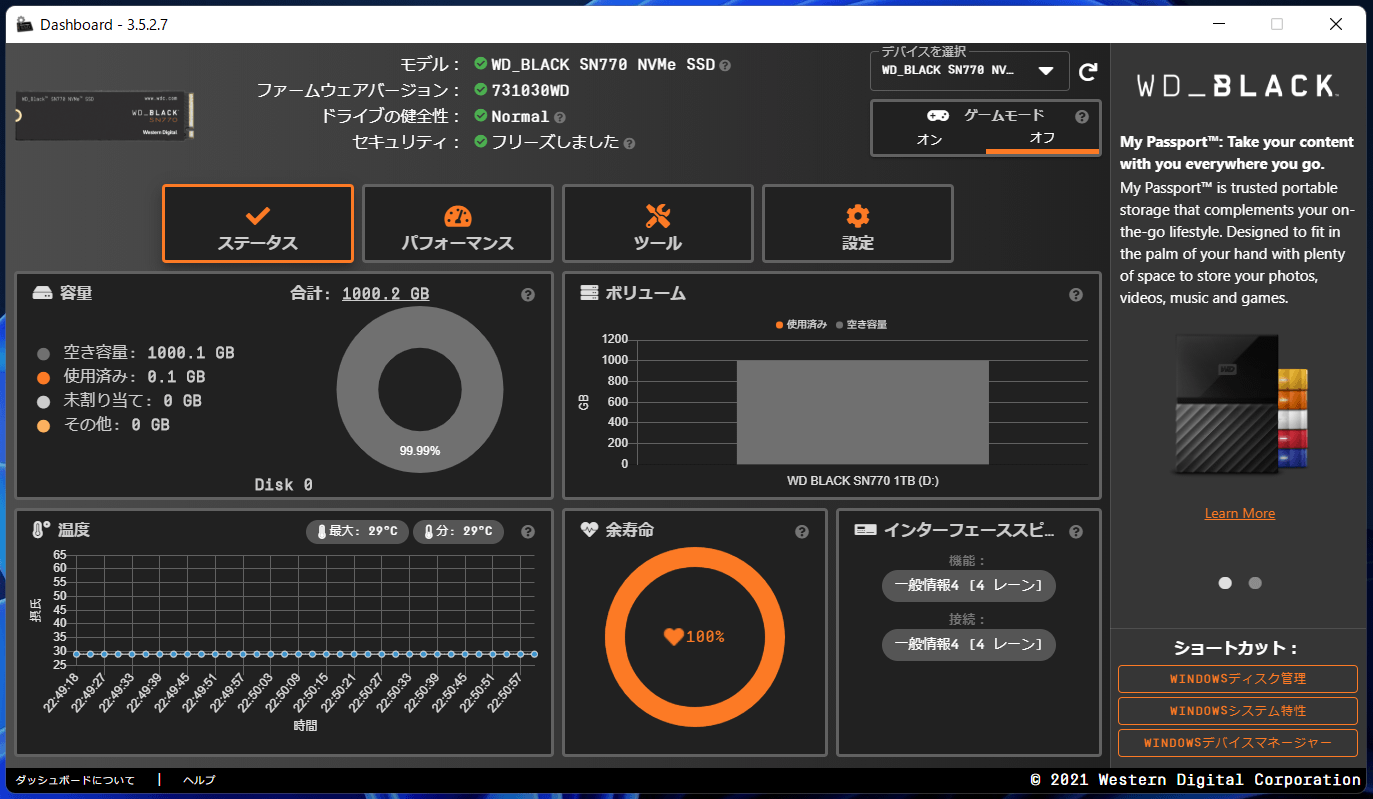Click the 機能 一般情報4 [4 レーン] badge
1373x799 pixels.
coord(969,586)
